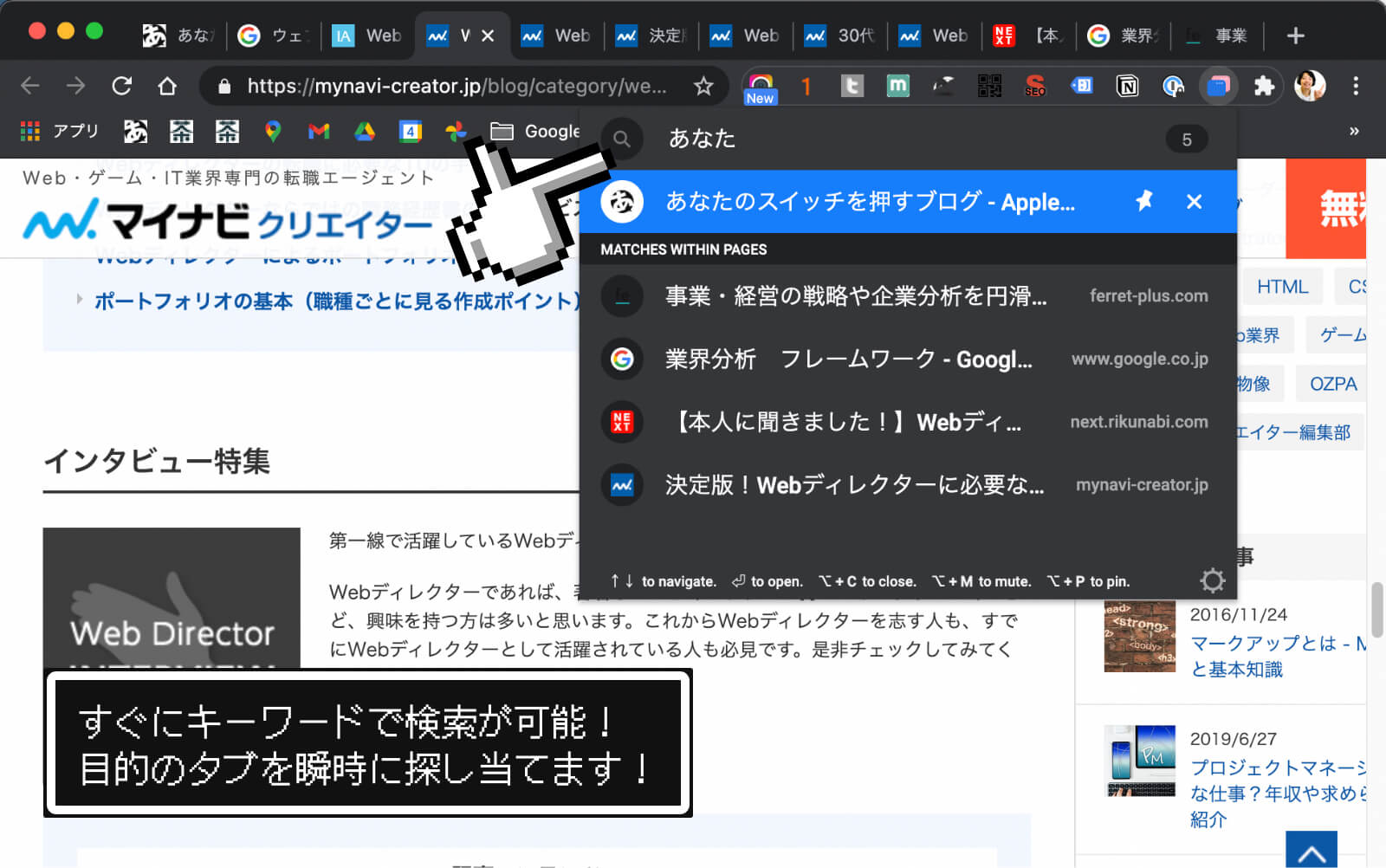Select the 業界分析 フレームワーク Google result
1386x868 pixels.
click(x=908, y=359)
